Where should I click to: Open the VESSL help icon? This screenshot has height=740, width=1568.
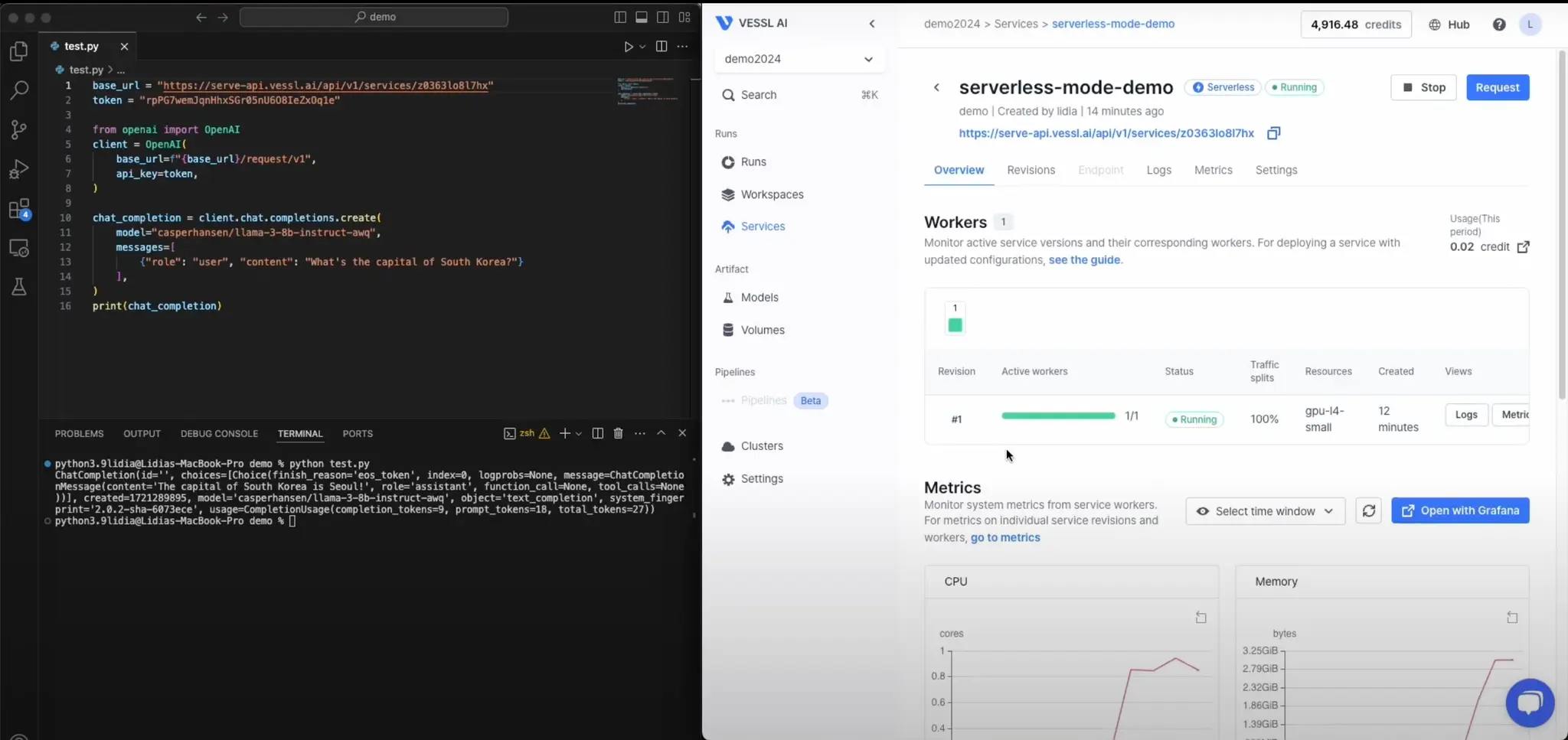1499,24
